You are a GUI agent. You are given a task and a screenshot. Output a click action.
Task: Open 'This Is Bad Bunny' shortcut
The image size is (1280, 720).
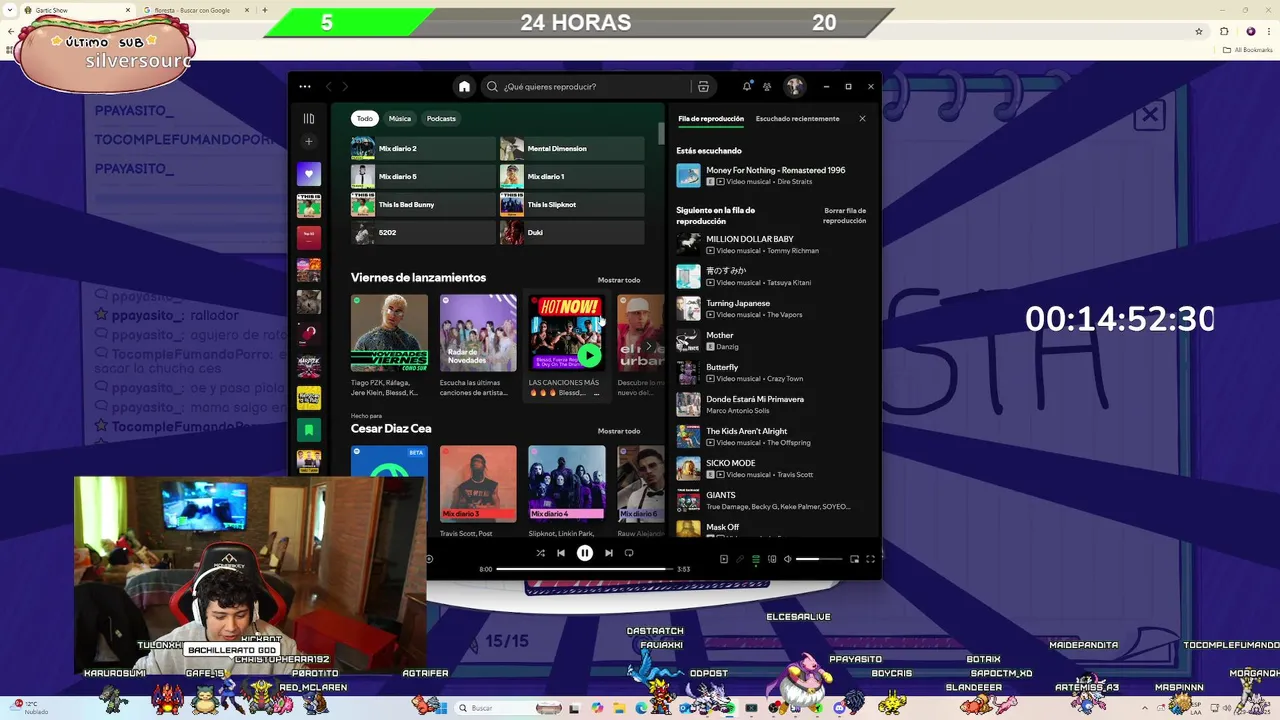tap(423, 205)
